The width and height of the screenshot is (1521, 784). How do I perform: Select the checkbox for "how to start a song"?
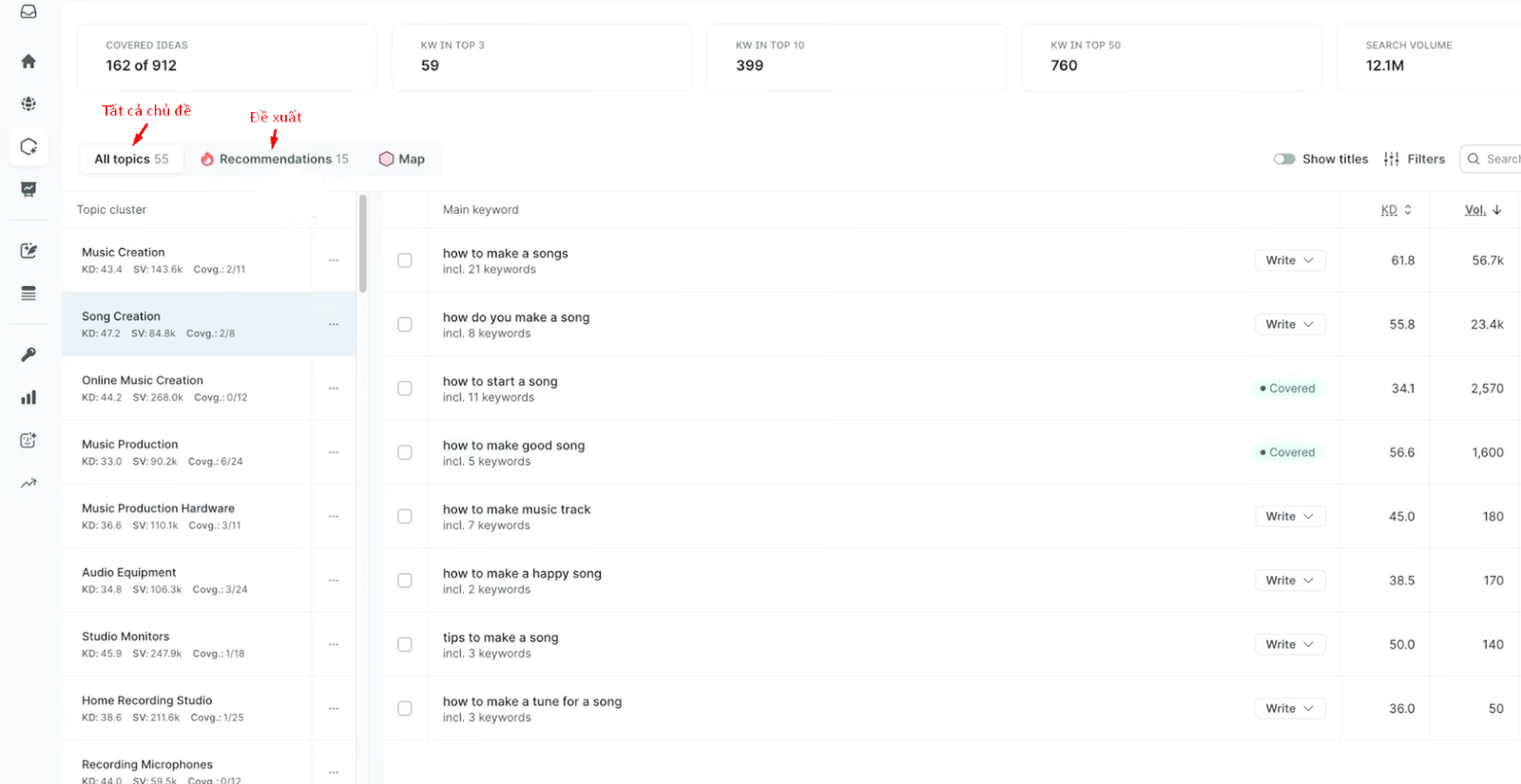[x=405, y=389]
